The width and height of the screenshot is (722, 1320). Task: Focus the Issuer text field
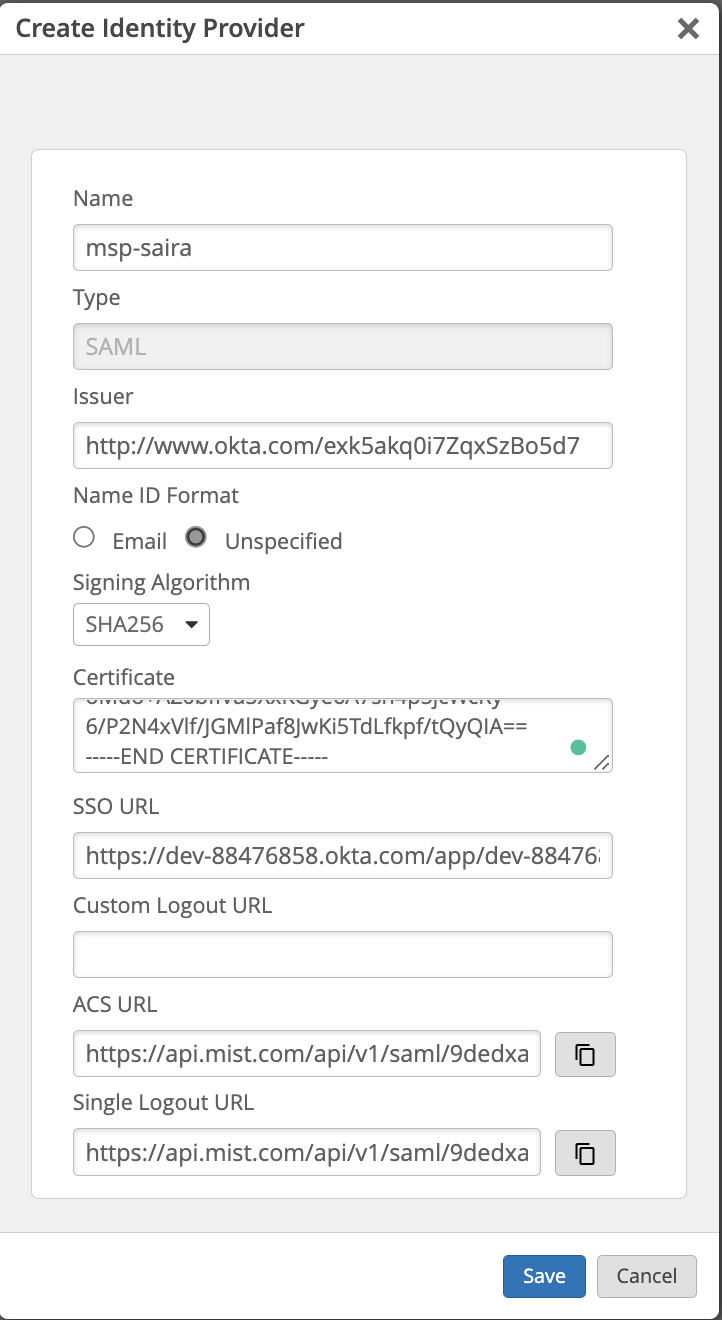(x=342, y=446)
